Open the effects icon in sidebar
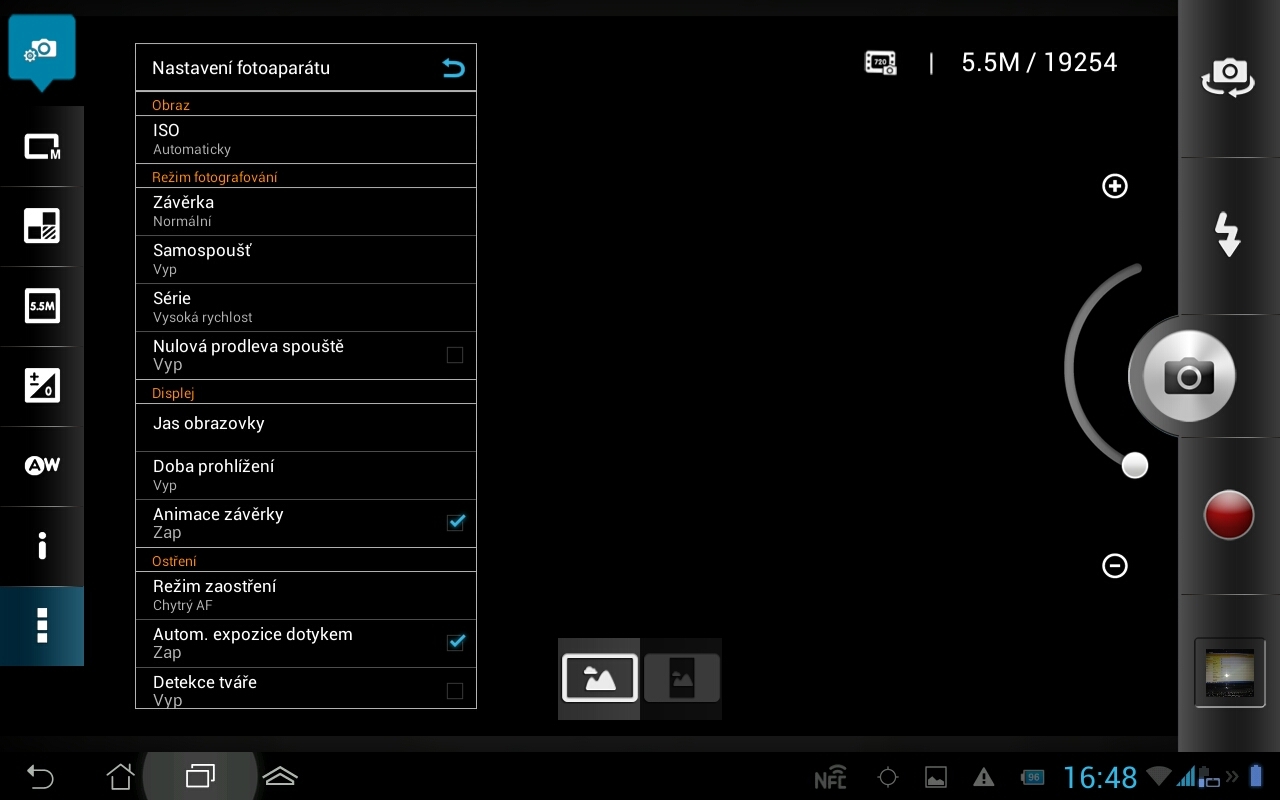 41,226
